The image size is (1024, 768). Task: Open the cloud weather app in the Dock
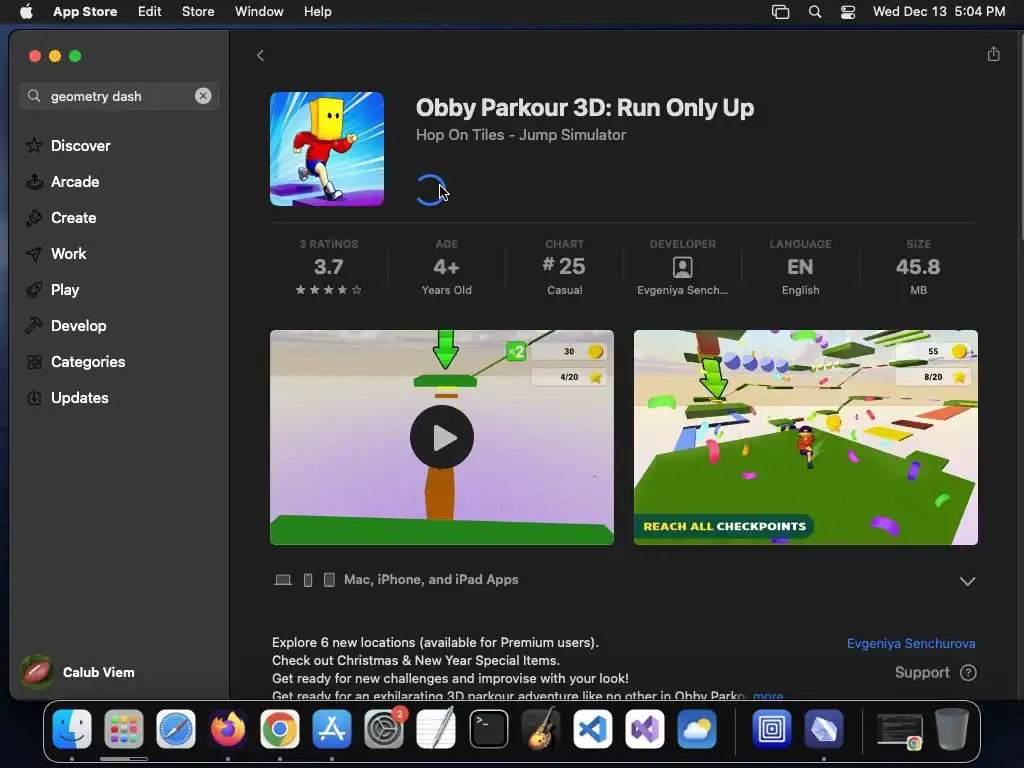697,729
